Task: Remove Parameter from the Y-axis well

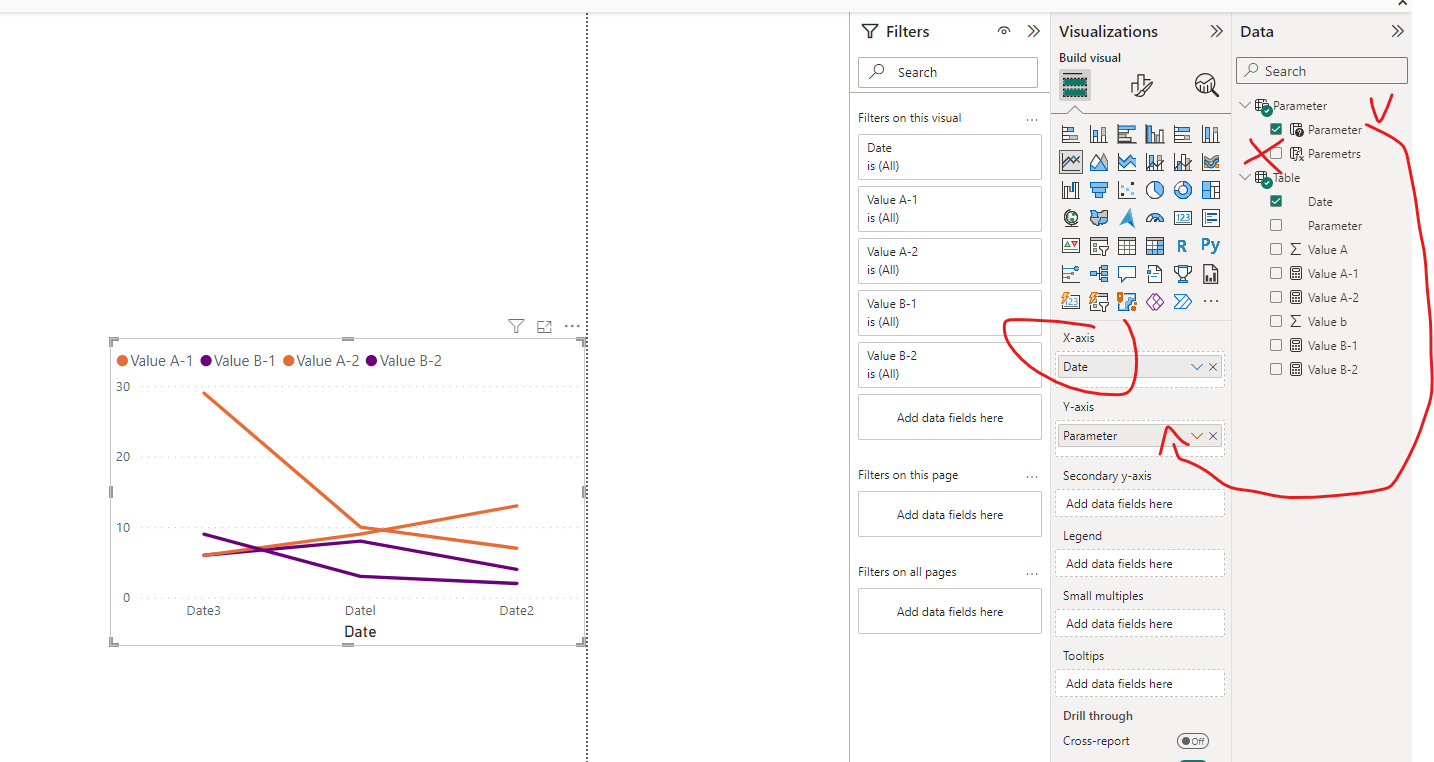Action: [x=1213, y=436]
